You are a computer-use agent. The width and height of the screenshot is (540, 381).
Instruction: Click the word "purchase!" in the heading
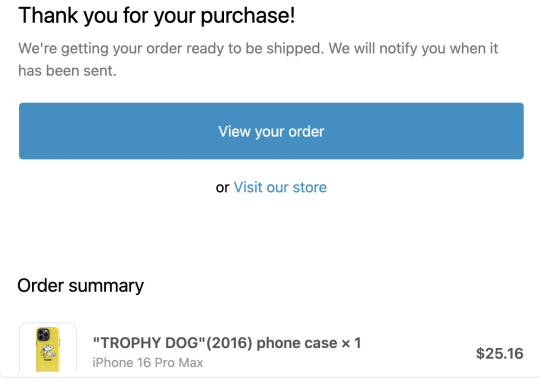(x=248, y=17)
